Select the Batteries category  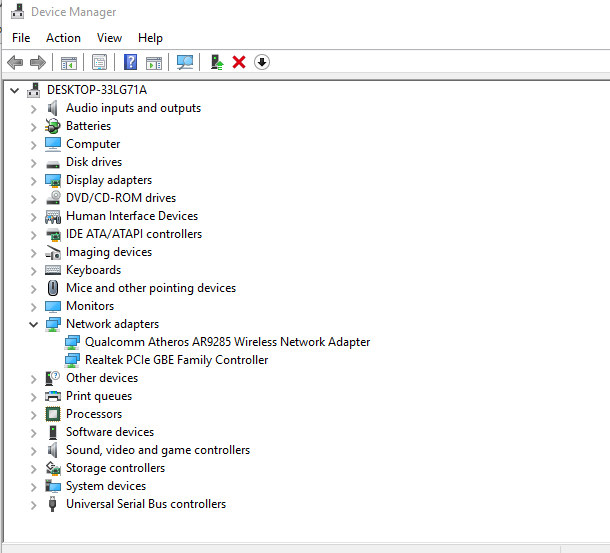point(88,126)
